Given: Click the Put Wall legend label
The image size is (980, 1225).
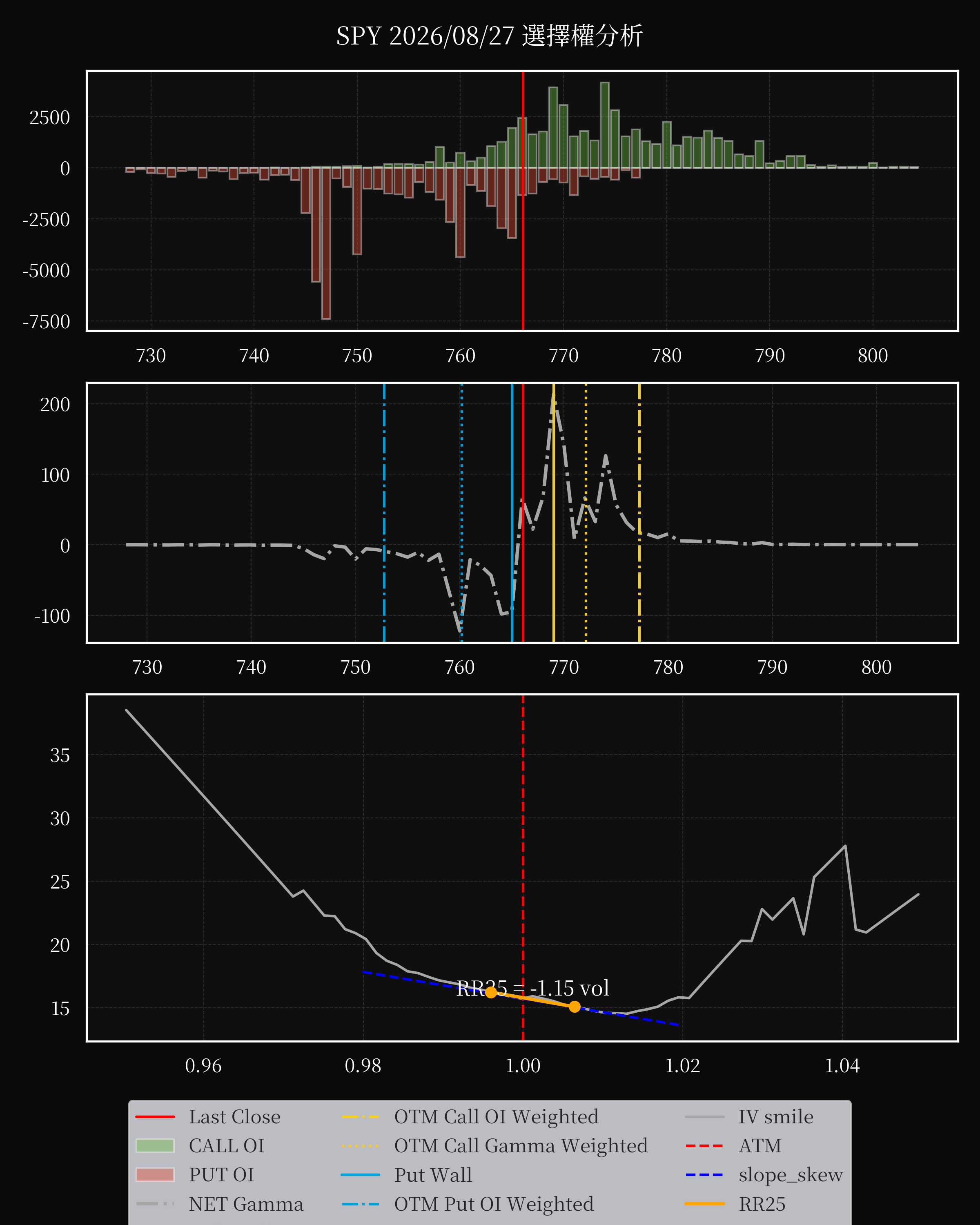Looking at the screenshot, I should [x=434, y=1174].
